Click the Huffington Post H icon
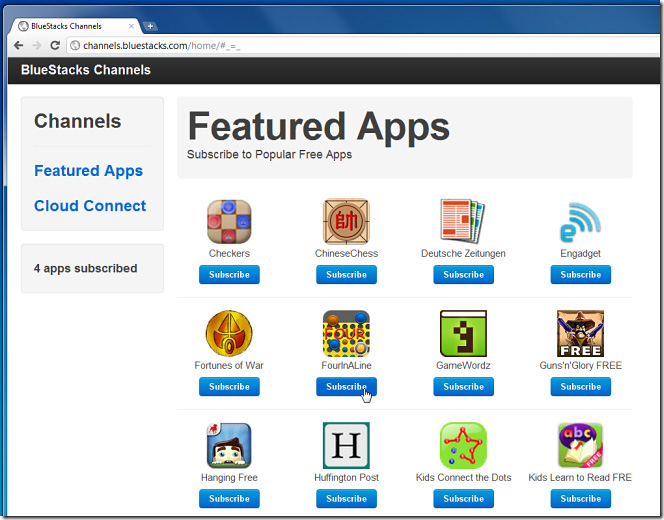 coord(346,445)
